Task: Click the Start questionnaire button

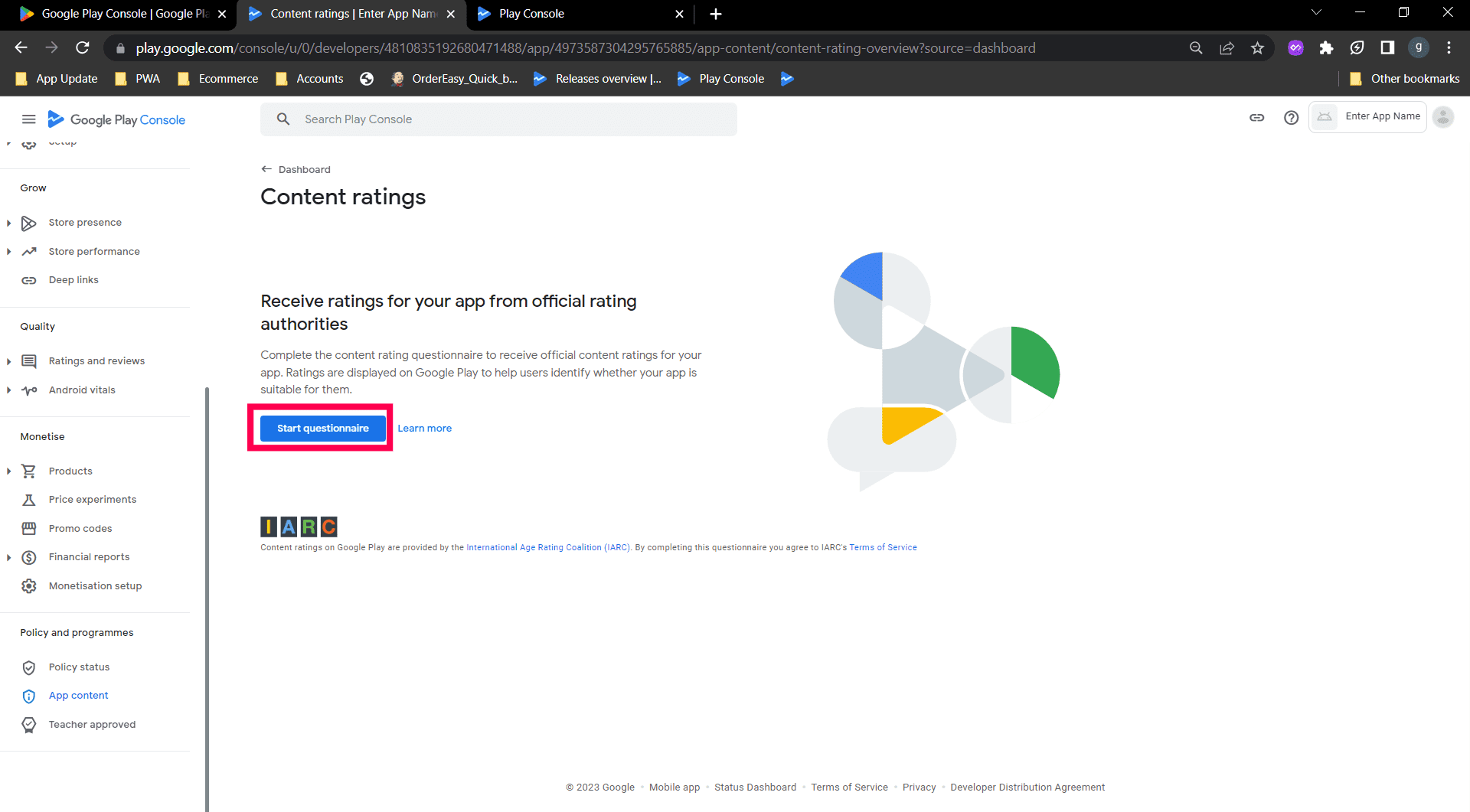Action: coord(322,429)
